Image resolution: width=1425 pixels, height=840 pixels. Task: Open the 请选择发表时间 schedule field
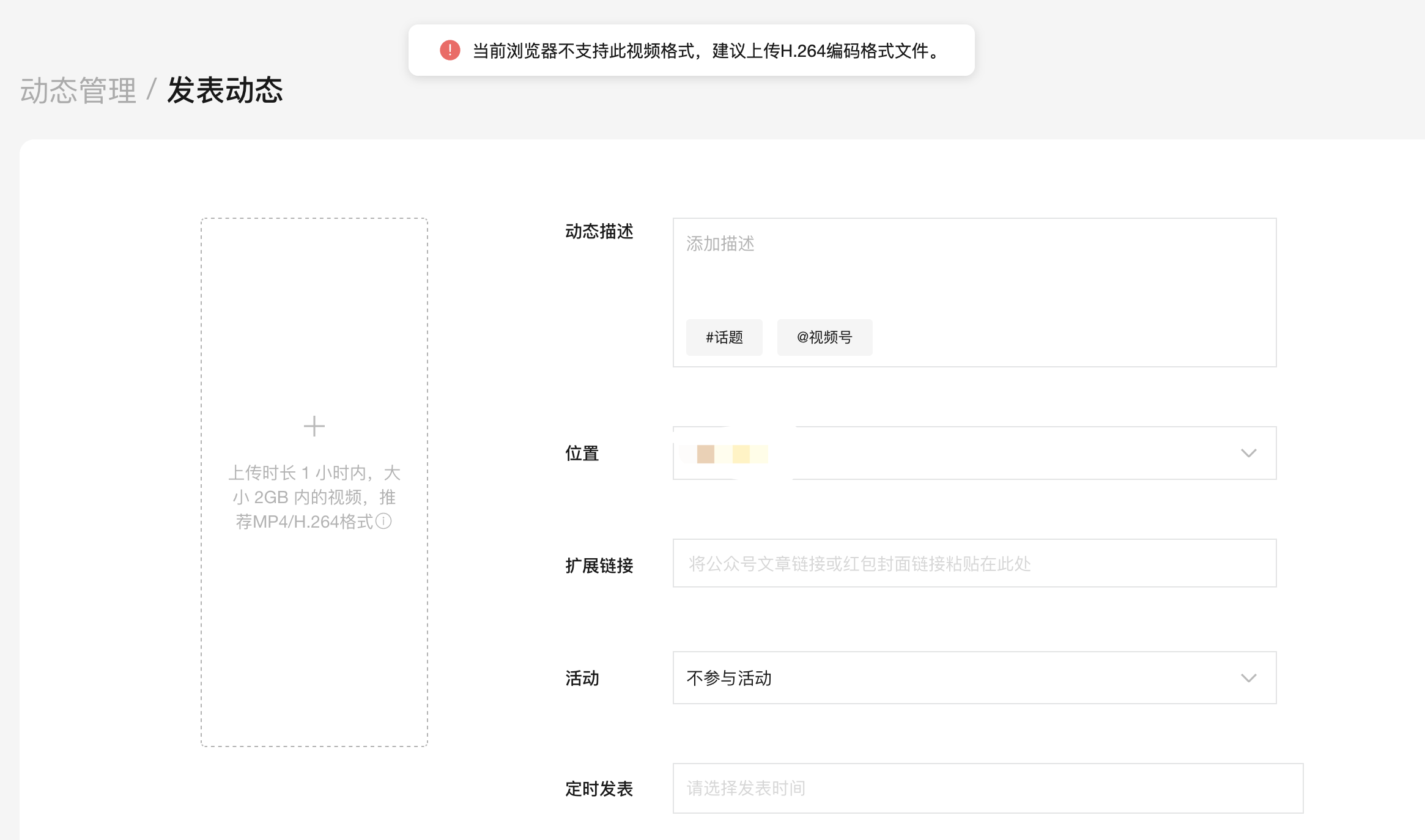[987, 789]
